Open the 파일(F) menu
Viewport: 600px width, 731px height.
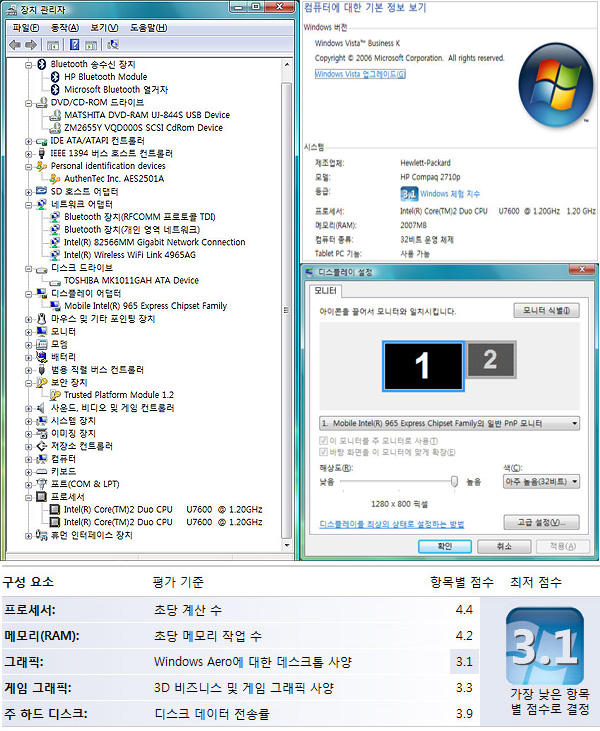[26, 28]
